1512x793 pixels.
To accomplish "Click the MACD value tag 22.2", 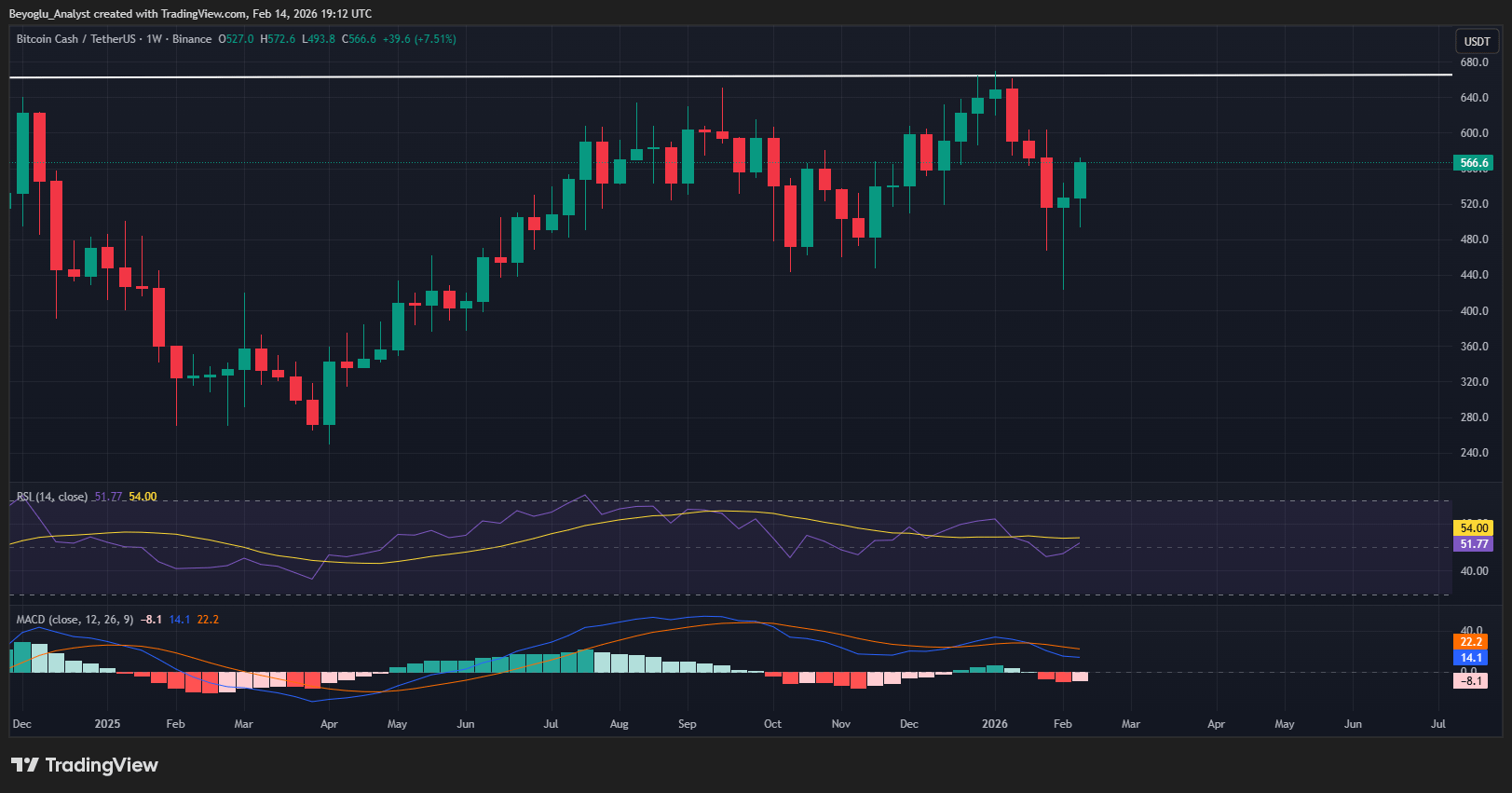I will click(1471, 642).
